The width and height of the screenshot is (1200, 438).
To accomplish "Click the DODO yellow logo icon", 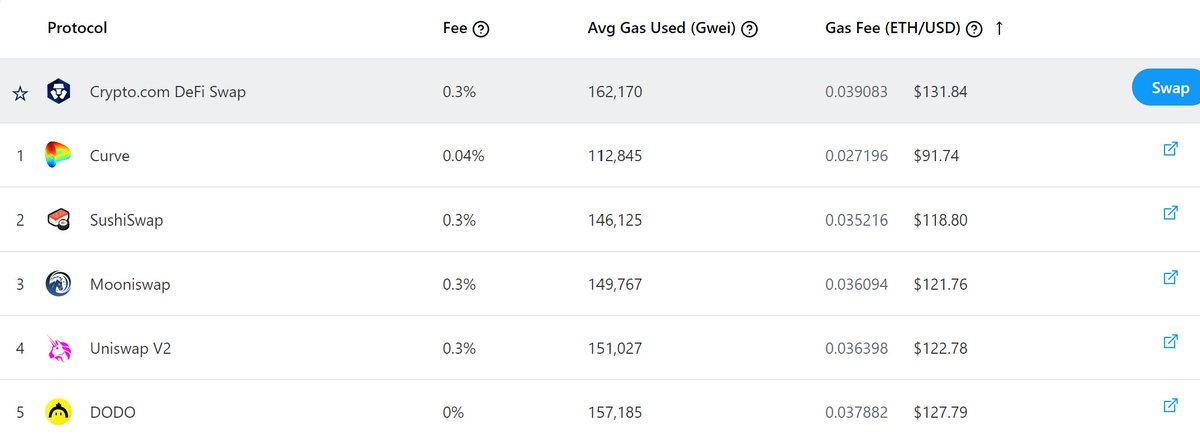I will (x=58, y=412).
